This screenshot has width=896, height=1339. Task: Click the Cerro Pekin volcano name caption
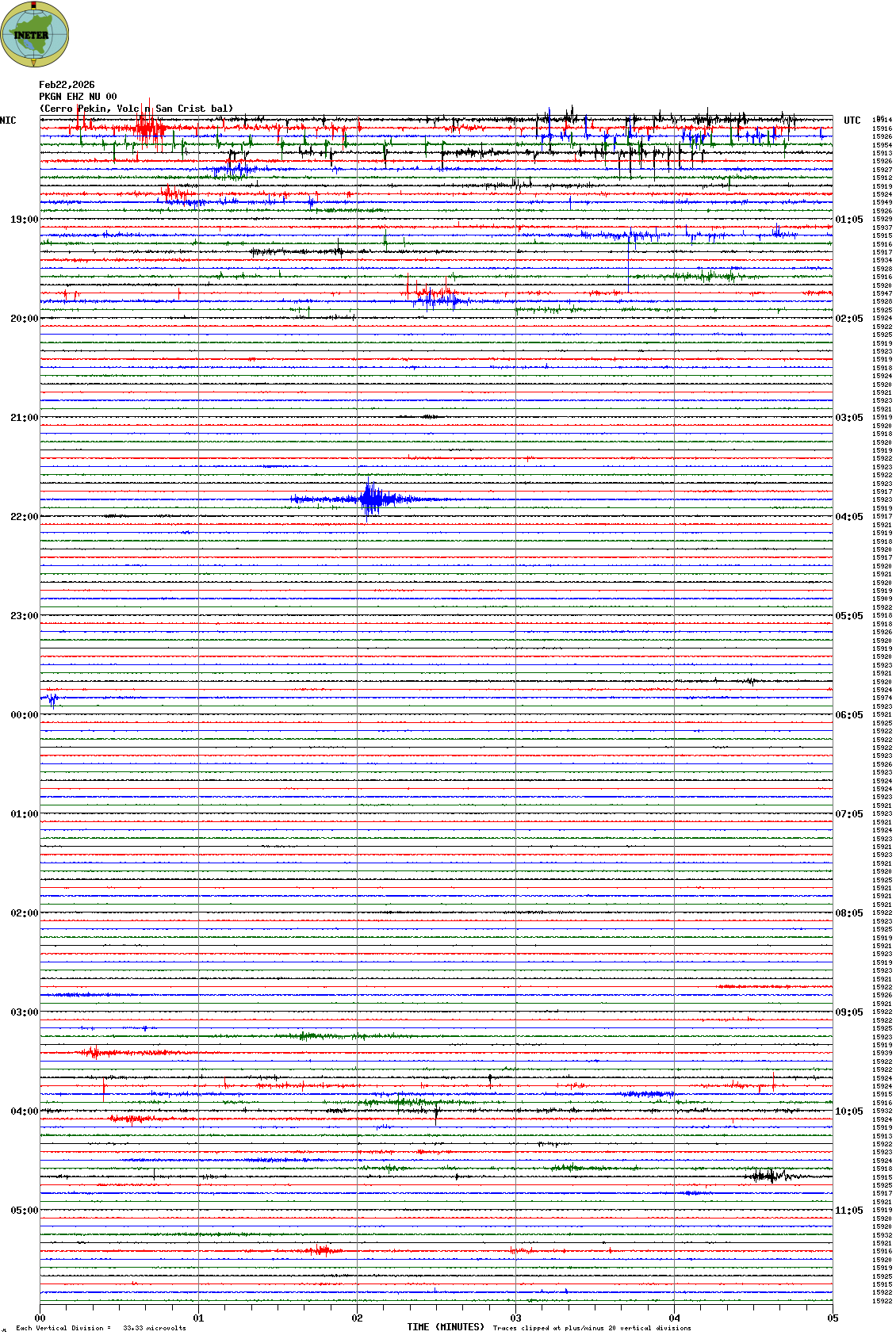click(x=136, y=109)
